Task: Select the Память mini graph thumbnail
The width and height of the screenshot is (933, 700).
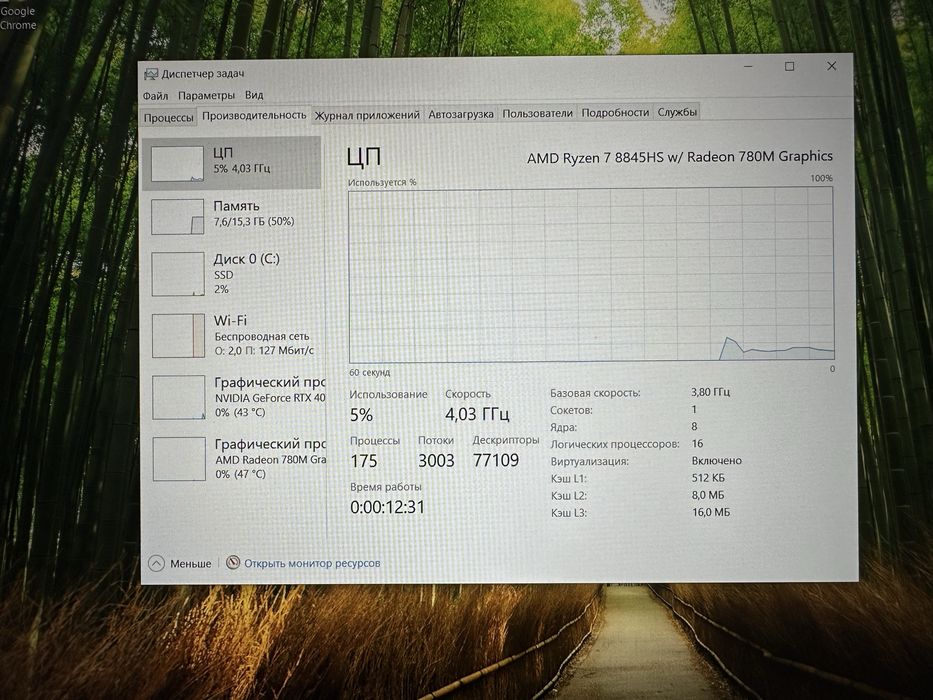Action: 177,217
